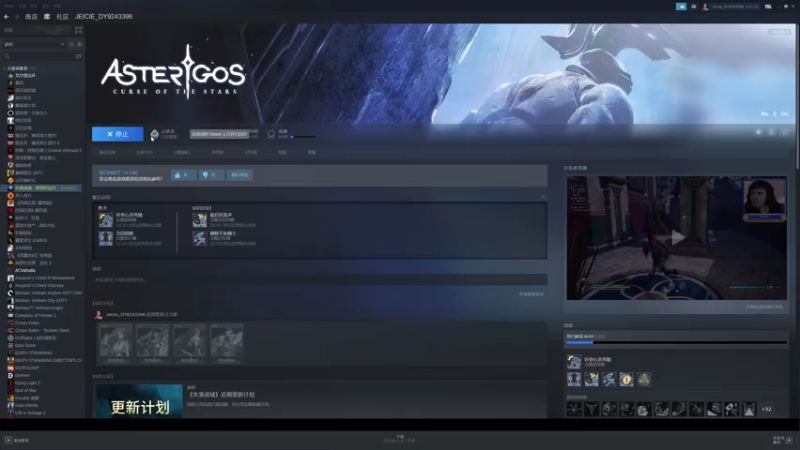Open first game sub-navigation tab under 停止
The width and height of the screenshot is (800, 450).
(107, 153)
